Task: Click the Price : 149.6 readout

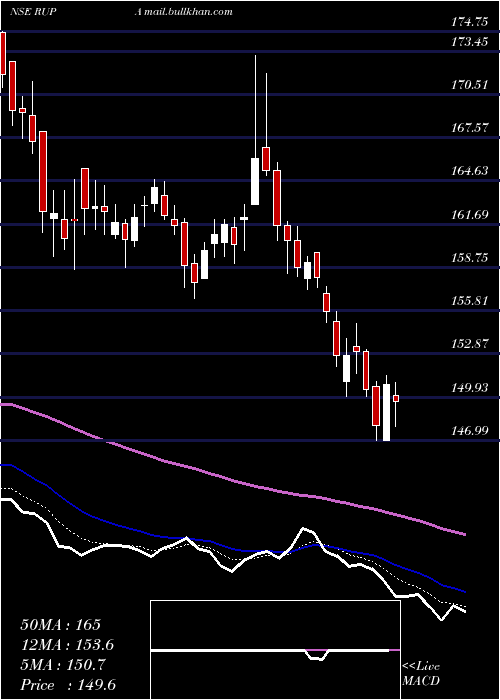Action: click(x=68, y=685)
